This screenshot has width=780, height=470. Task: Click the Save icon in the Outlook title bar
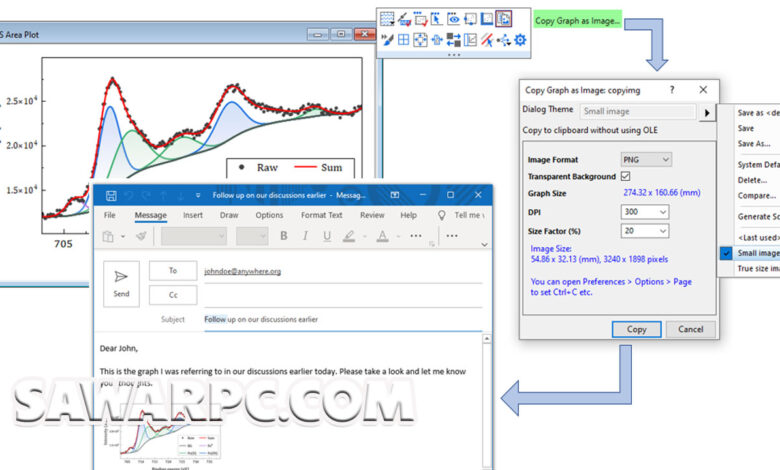(111, 195)
